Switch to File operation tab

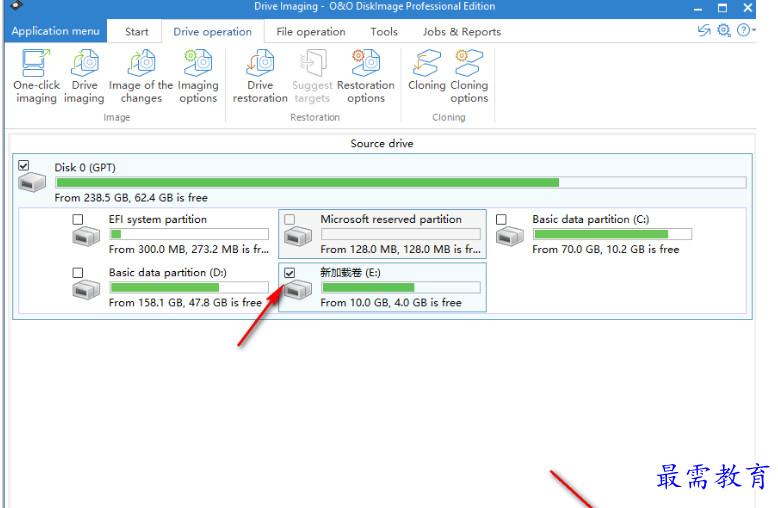[x=311, y=32]
